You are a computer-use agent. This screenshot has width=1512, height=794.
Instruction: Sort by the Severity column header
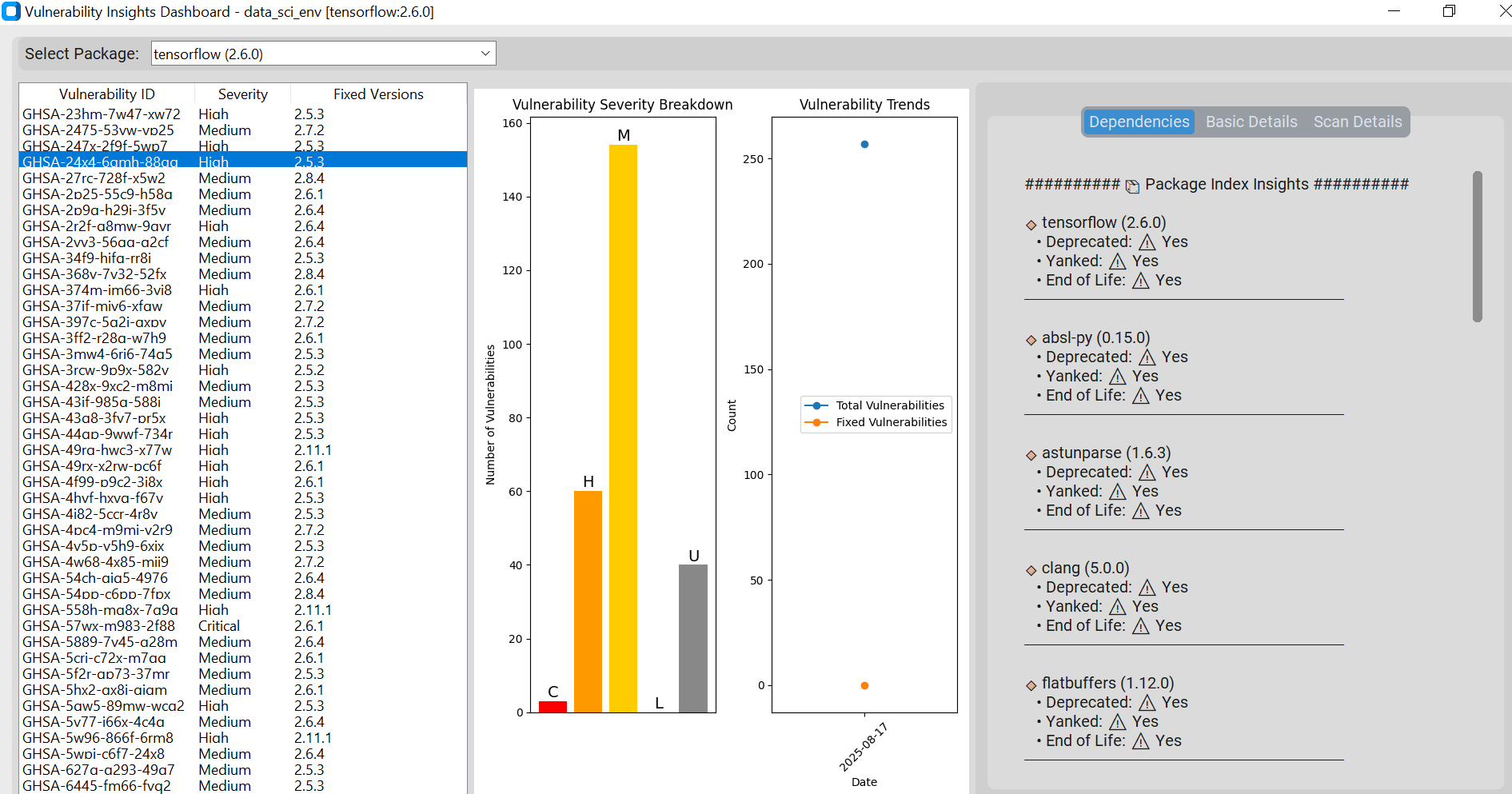[243, 94]
